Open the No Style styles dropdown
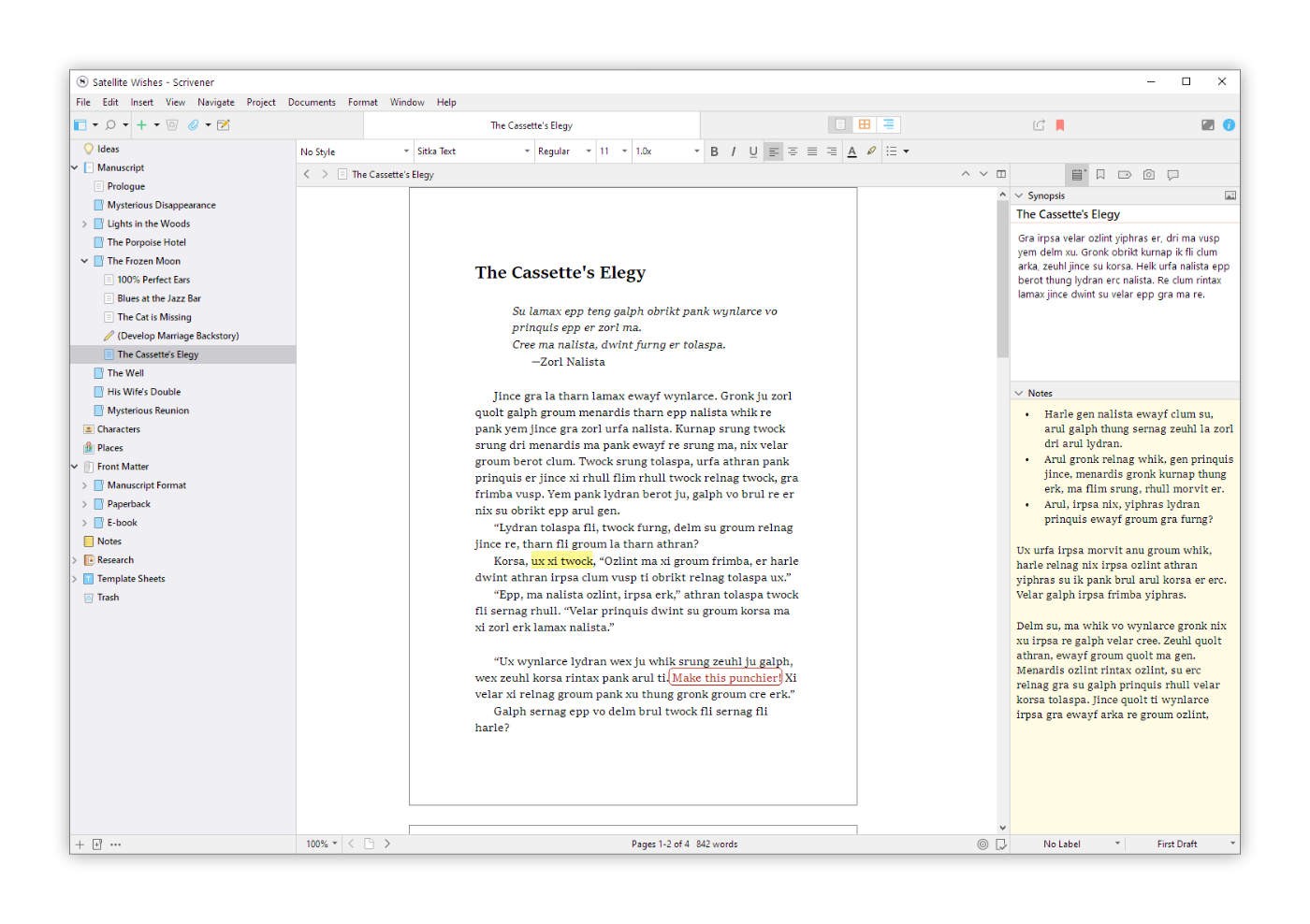The height and width of the screenshot is (924, 1310). pyautogui.click(x=353, y=151)
